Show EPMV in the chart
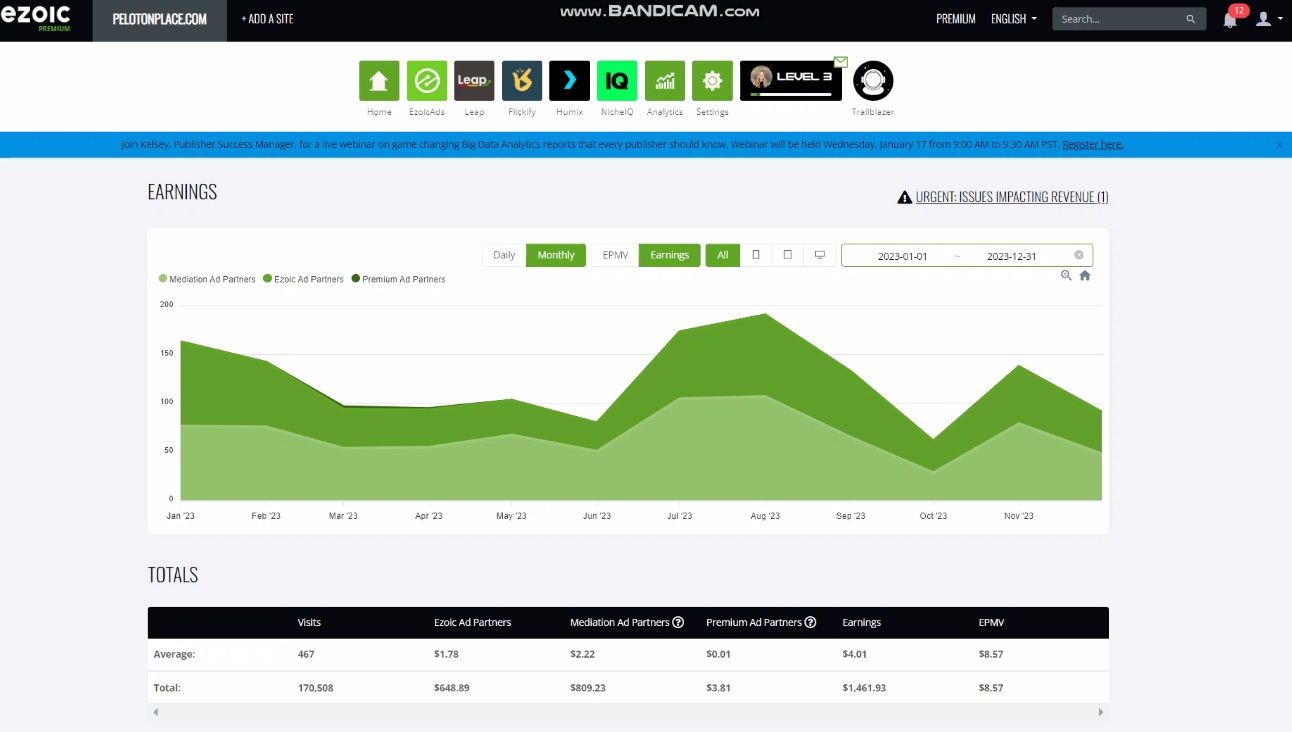The image size is (1292, 732). [x=615, y=255]
